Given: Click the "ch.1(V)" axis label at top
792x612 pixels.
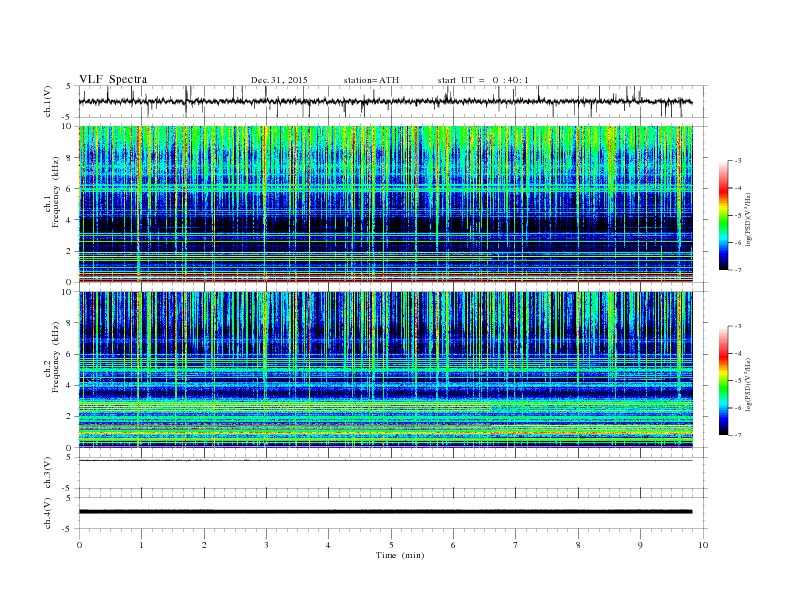Looking at the screenshot, I should point(48,103).
